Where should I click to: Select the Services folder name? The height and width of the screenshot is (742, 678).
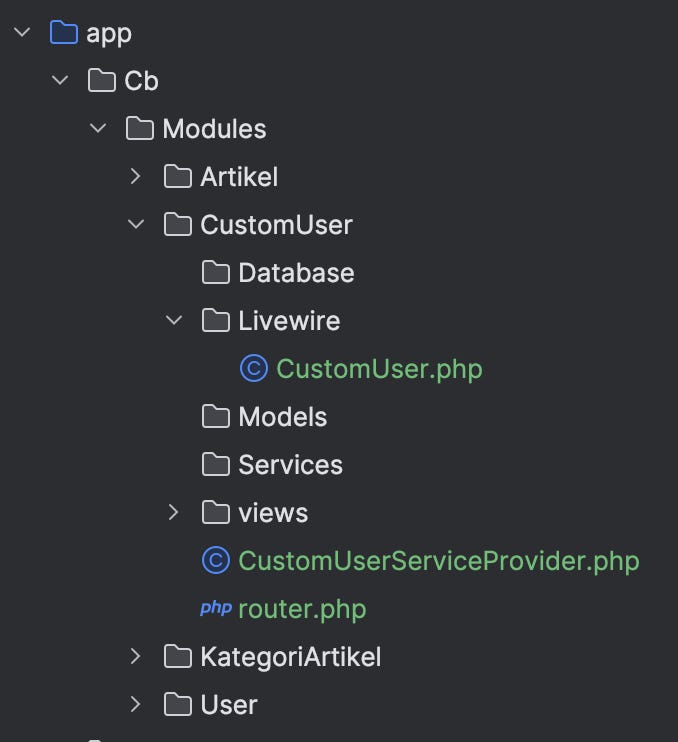[x=291, y=464]
